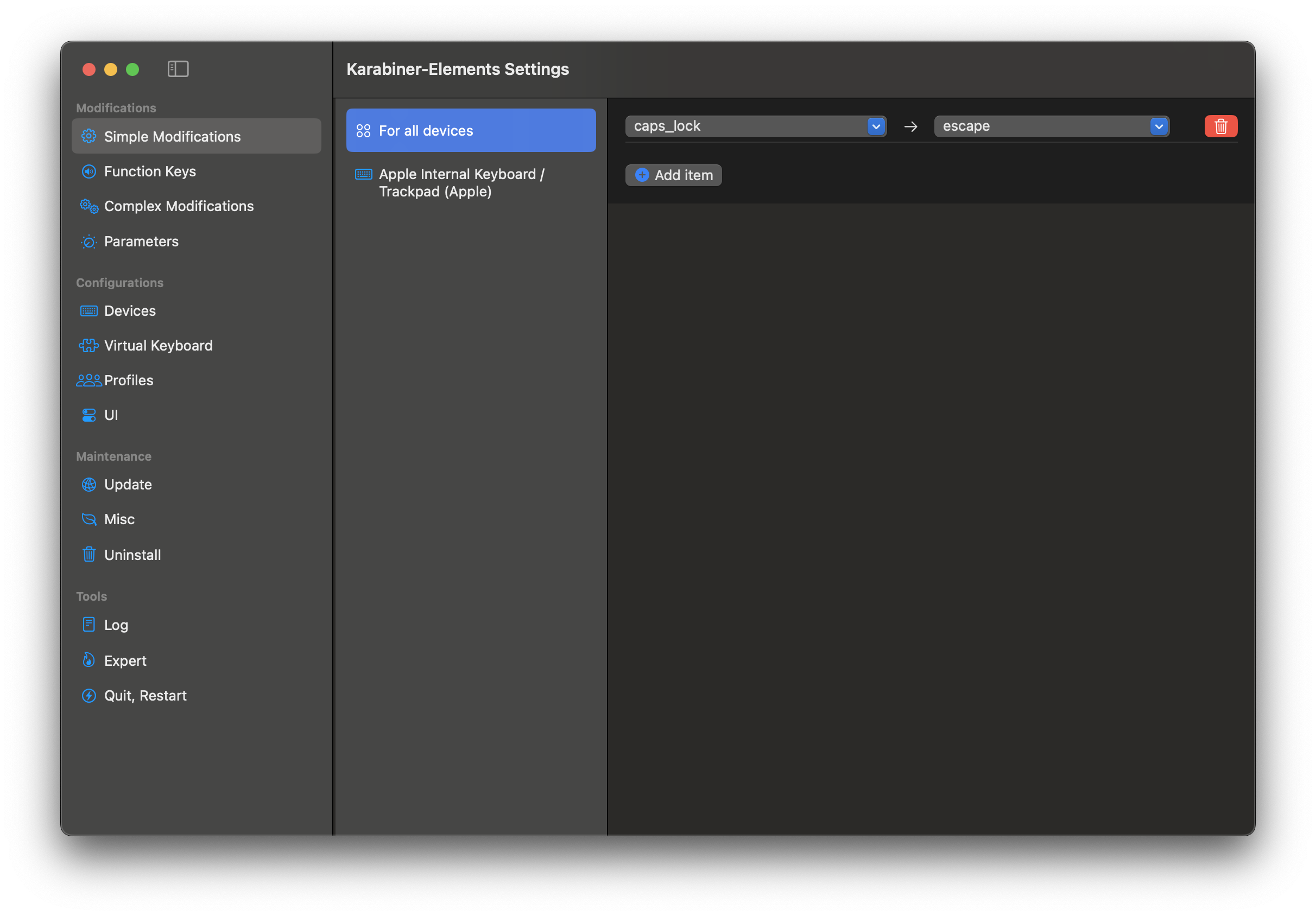Click the Quit, Restart bolt icon

point(89,696)
